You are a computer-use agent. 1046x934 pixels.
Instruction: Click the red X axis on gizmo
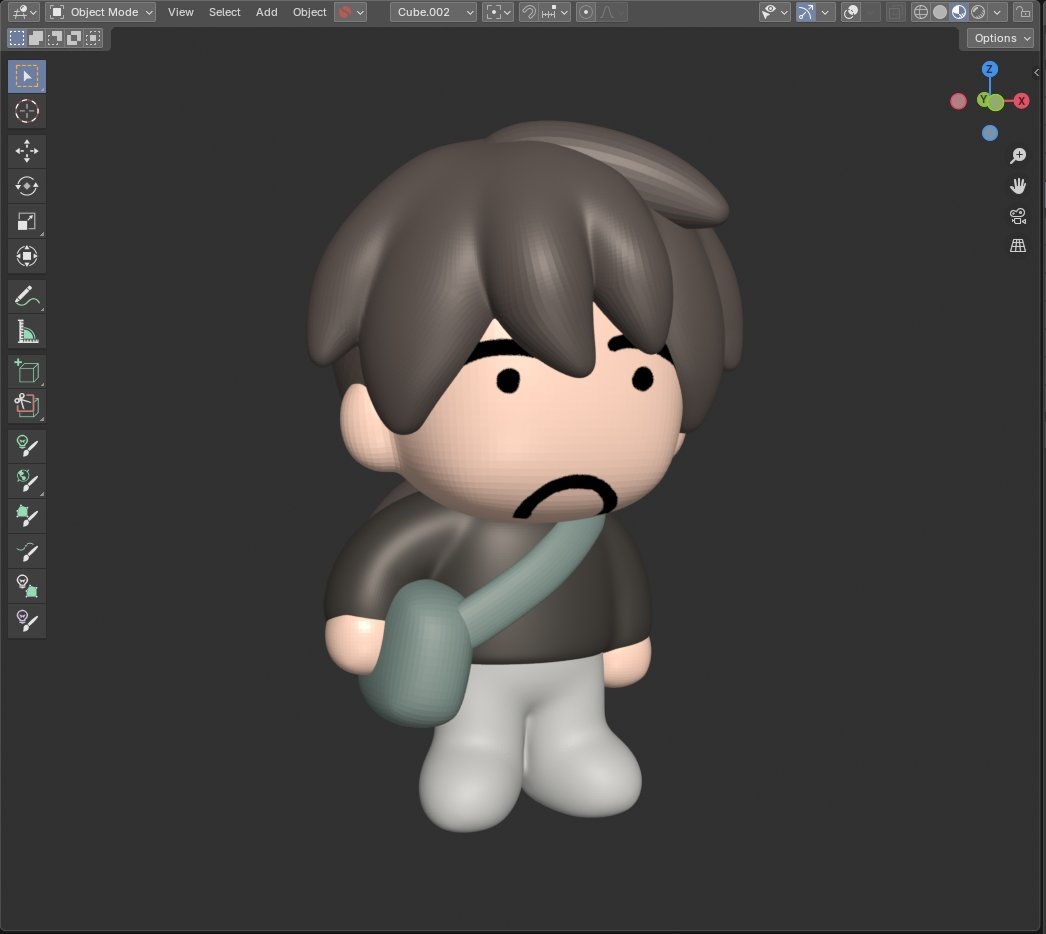1021,101
